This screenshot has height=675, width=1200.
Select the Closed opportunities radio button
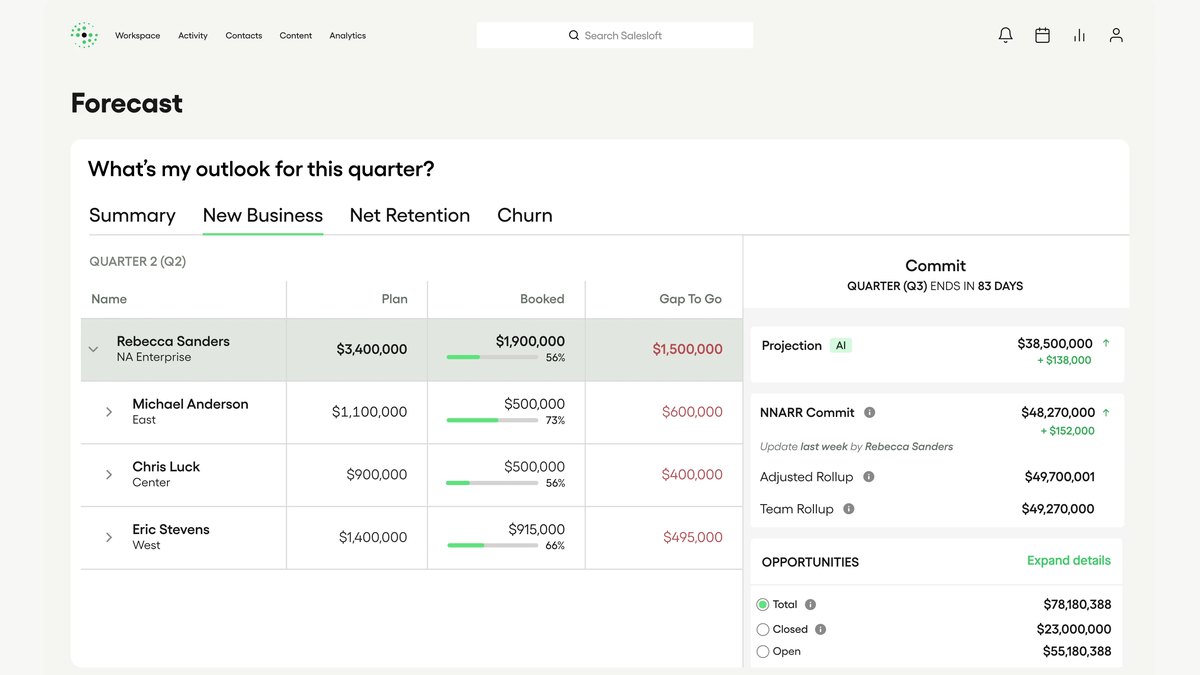(763, 629)
